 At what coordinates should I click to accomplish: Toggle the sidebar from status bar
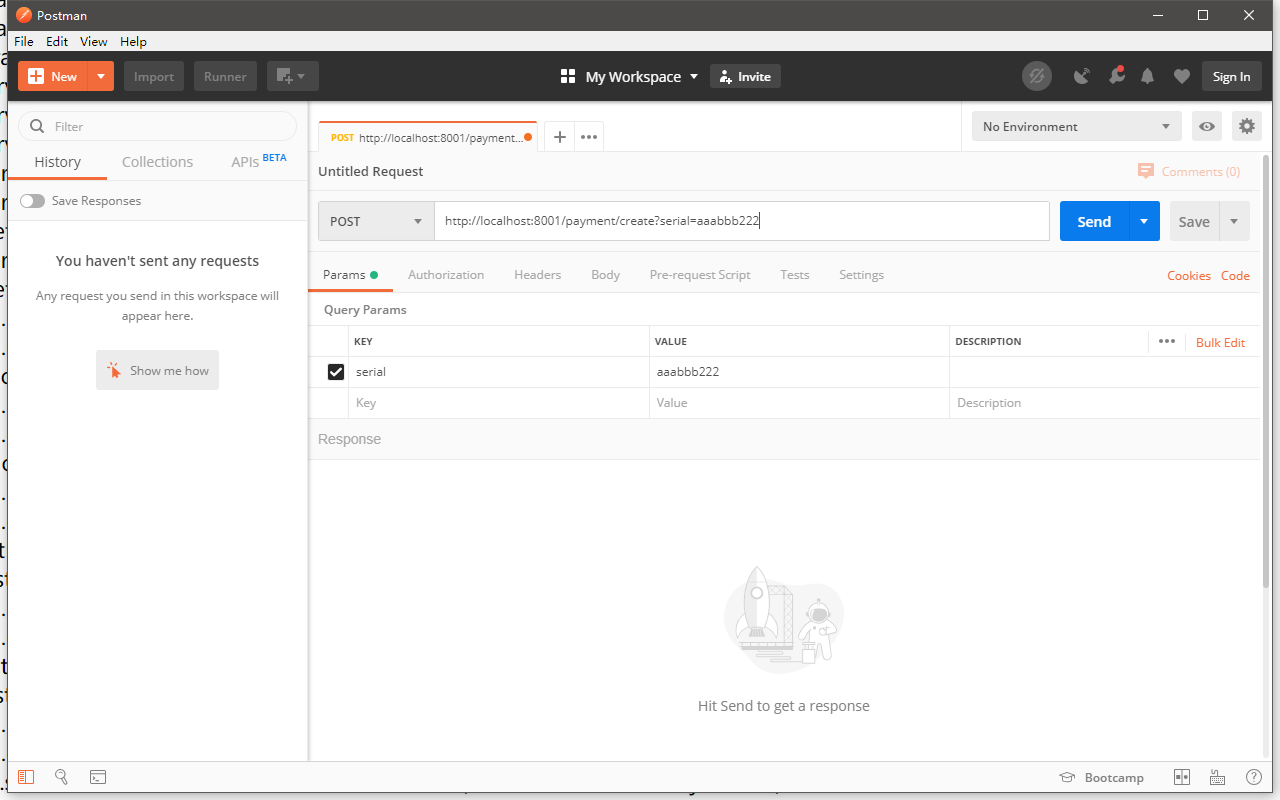pos(26,777)
